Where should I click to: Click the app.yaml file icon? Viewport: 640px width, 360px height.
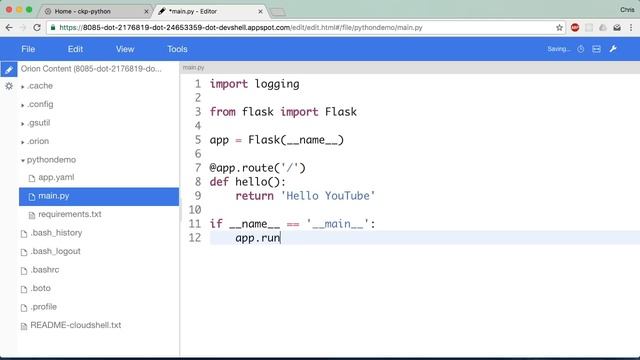tap(31, 178)
